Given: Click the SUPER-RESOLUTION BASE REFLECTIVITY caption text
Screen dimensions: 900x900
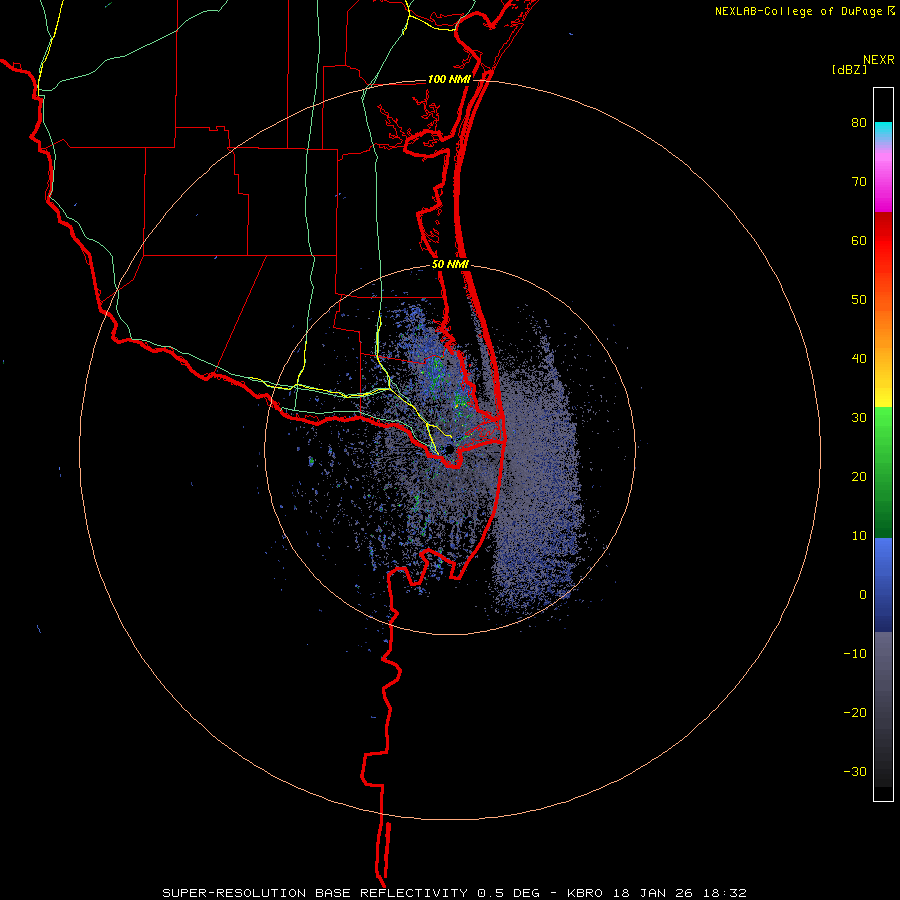Looking at the screenshot, I should click(316, 893).
